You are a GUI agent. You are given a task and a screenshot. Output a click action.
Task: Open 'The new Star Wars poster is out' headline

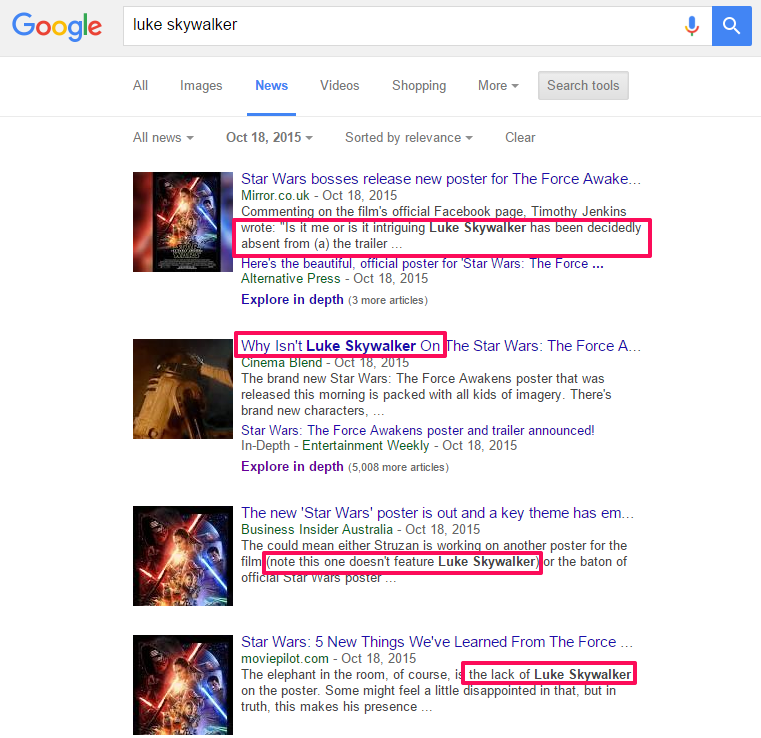tap(437, 513)
